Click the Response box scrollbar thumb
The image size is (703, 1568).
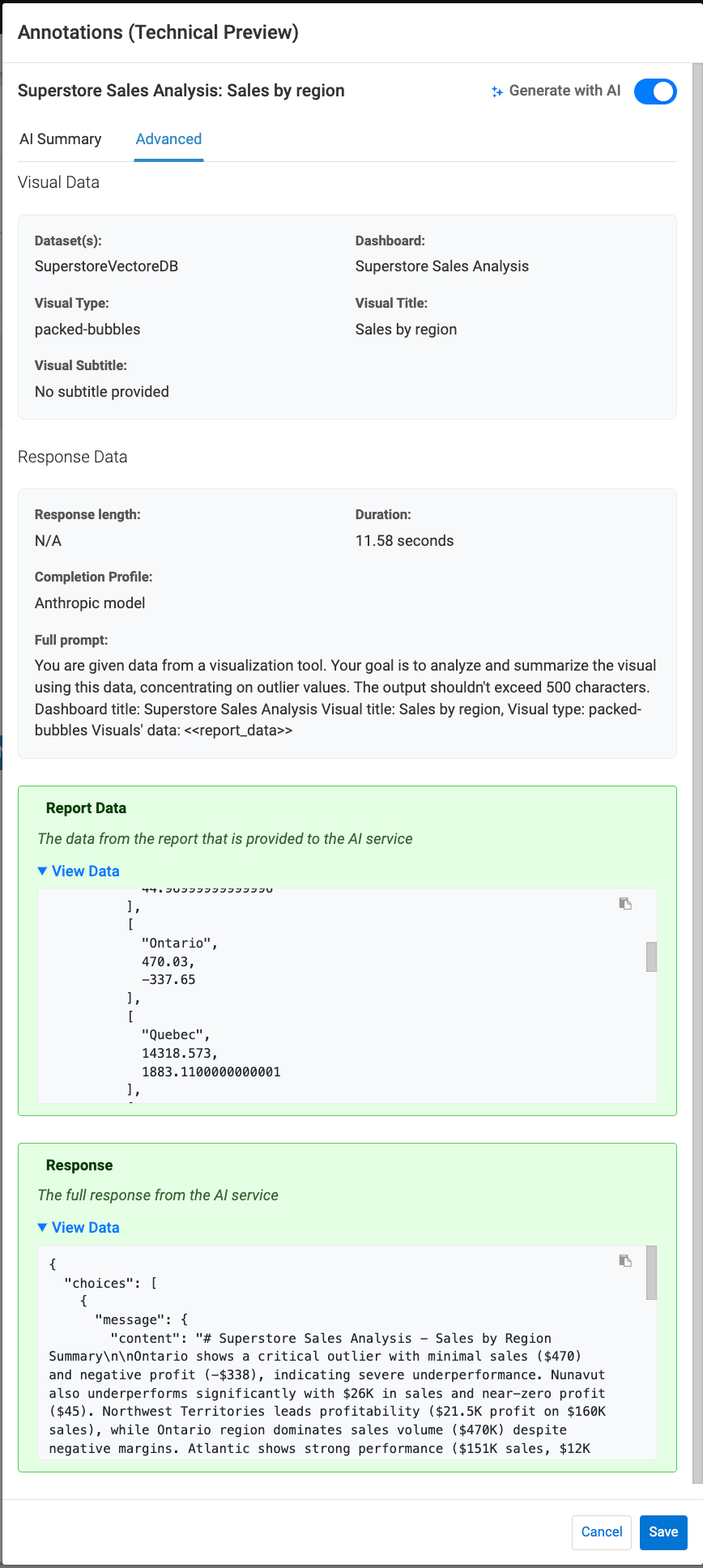click(x=651, y=1272)
